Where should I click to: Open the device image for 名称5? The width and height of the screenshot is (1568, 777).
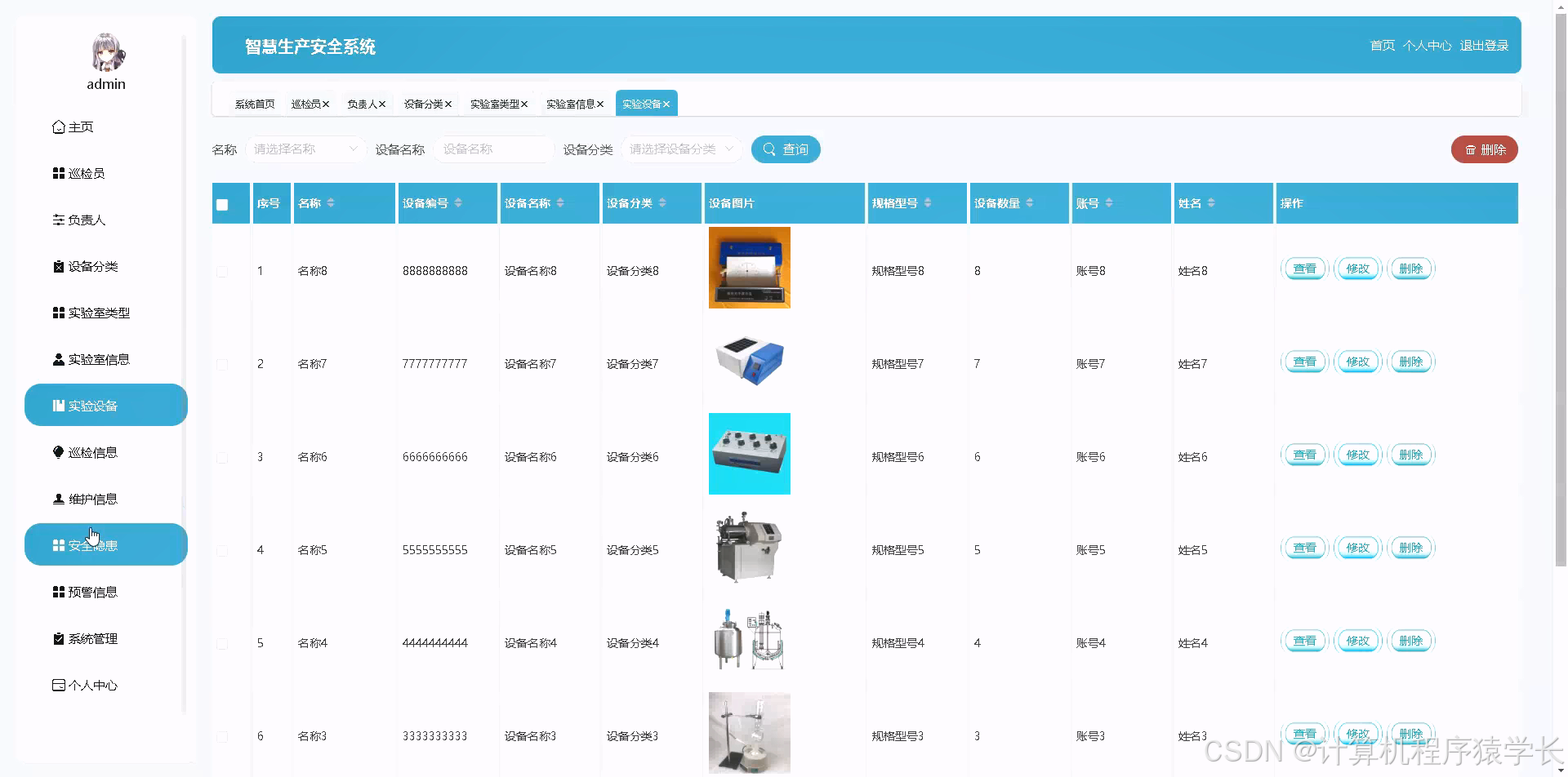pyautogui.click(x=750, y=547)
